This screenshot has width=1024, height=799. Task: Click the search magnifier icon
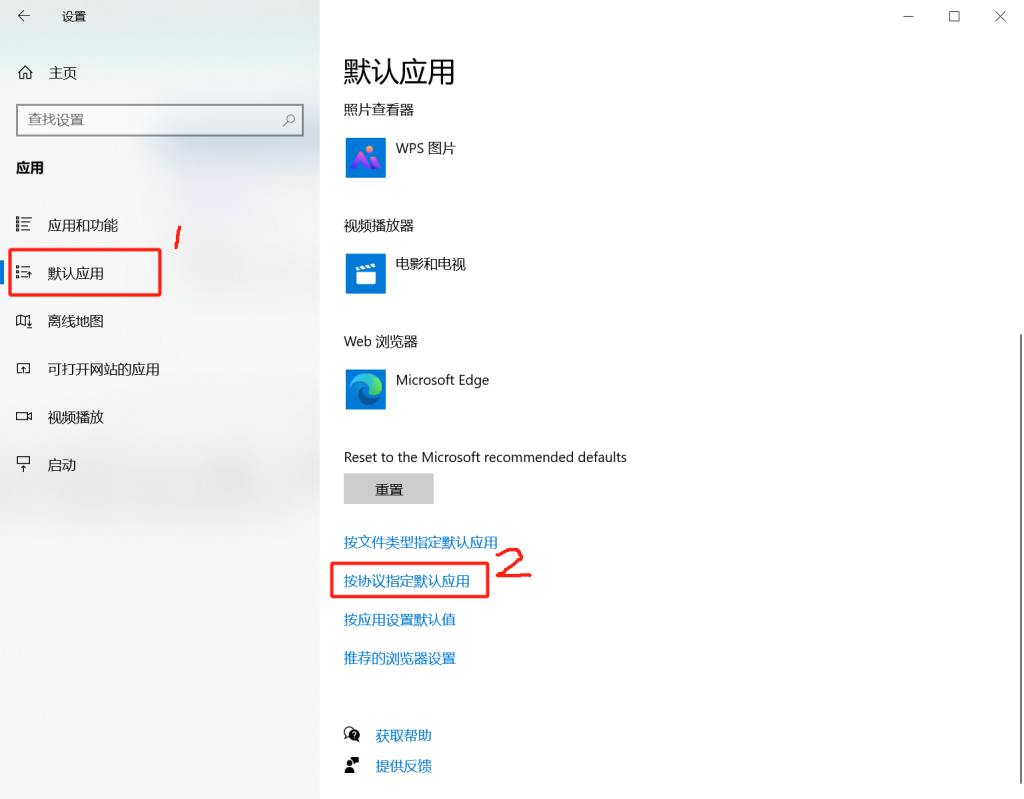pos(289,120)
